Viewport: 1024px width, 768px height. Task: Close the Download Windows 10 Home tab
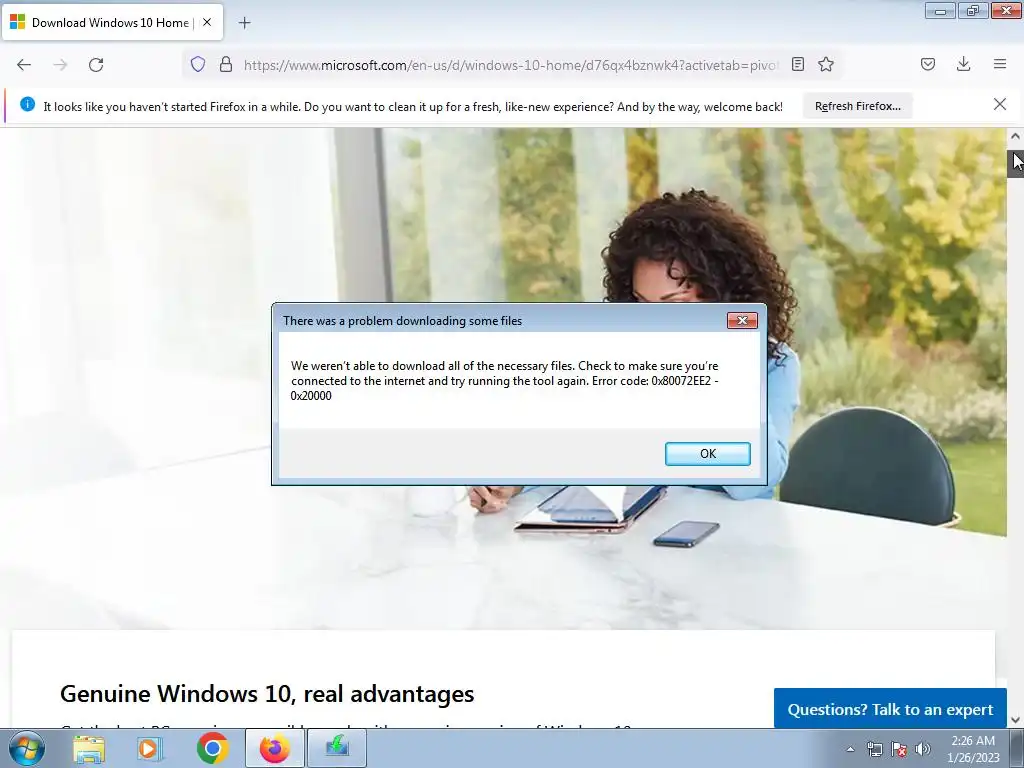click(207, 22)
